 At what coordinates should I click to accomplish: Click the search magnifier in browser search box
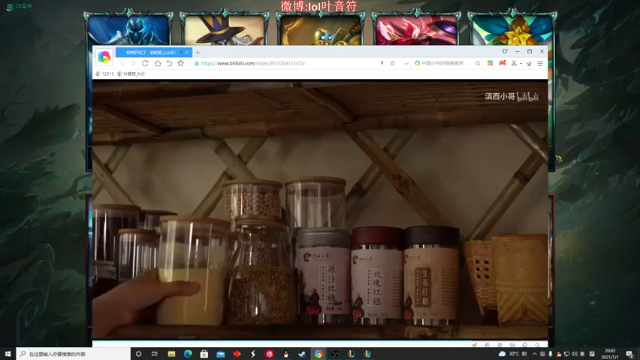477,63
